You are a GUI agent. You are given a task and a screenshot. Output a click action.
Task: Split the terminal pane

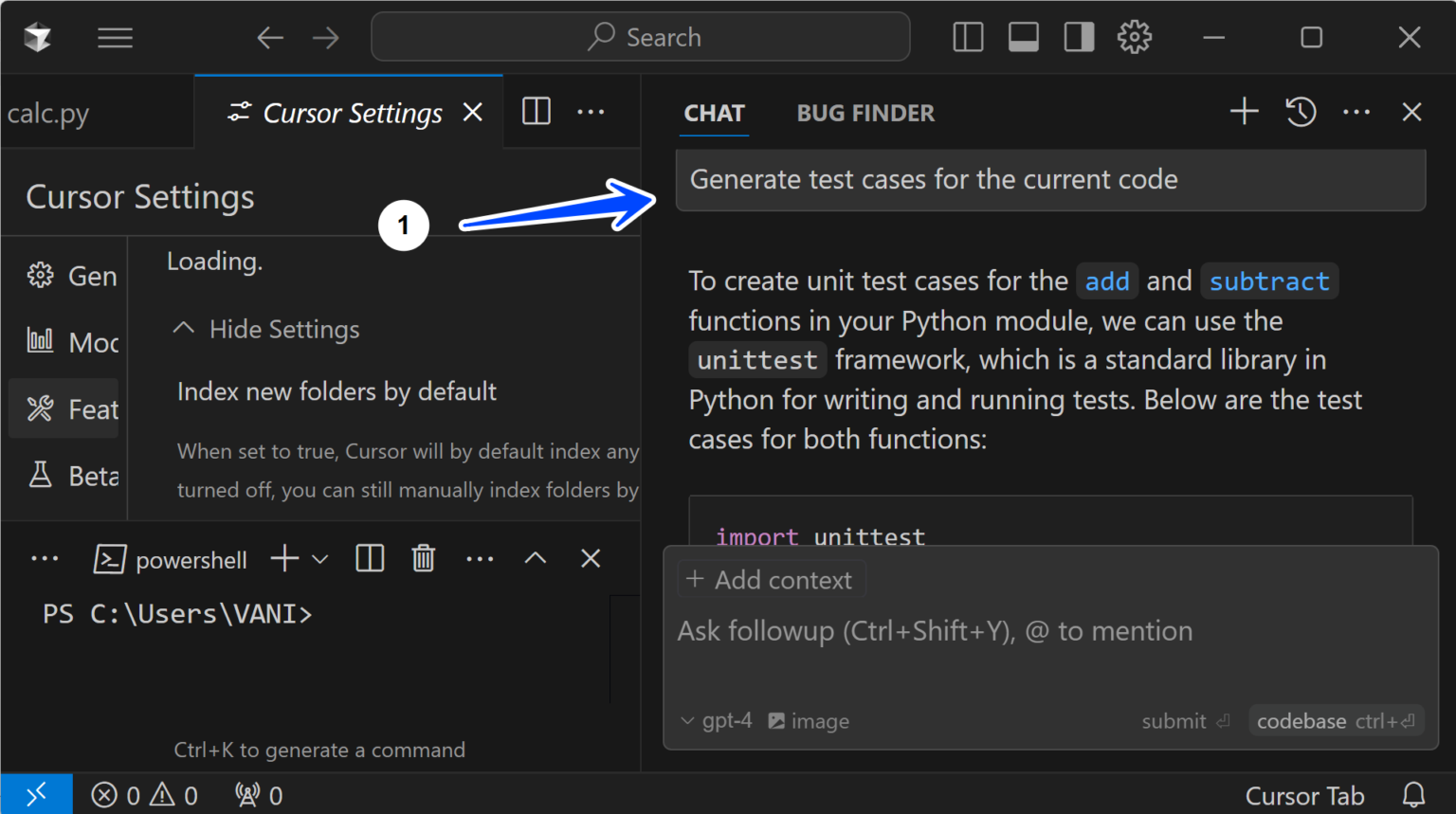369,558
